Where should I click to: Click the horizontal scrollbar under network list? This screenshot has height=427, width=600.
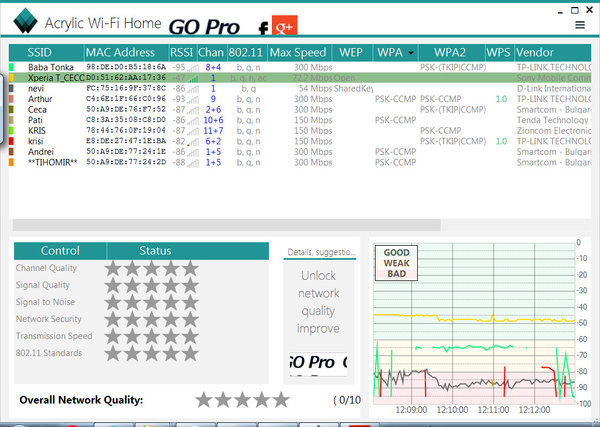pos(227,225)
